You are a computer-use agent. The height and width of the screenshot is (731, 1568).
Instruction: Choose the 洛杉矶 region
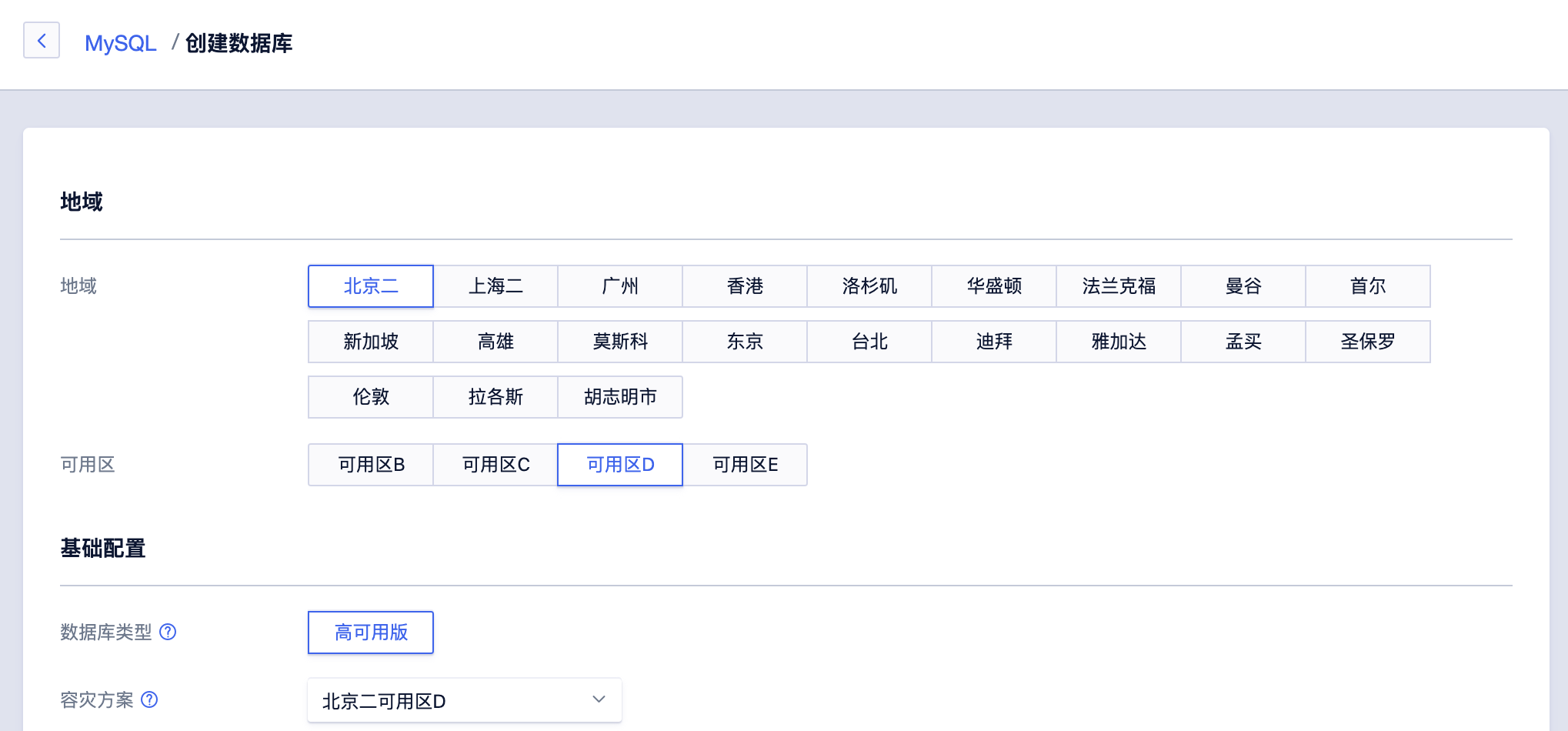click(x=869, y=285)
